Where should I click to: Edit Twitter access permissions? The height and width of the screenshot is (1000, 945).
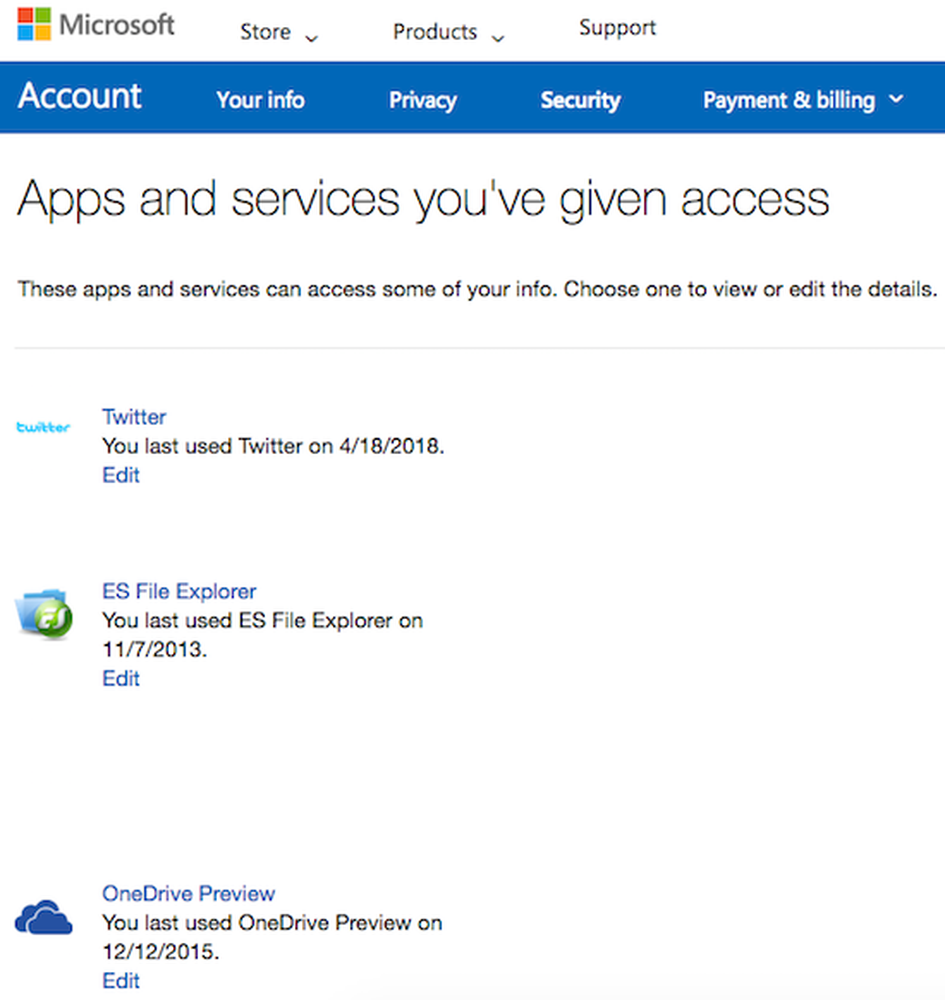(x=121, y=475)
